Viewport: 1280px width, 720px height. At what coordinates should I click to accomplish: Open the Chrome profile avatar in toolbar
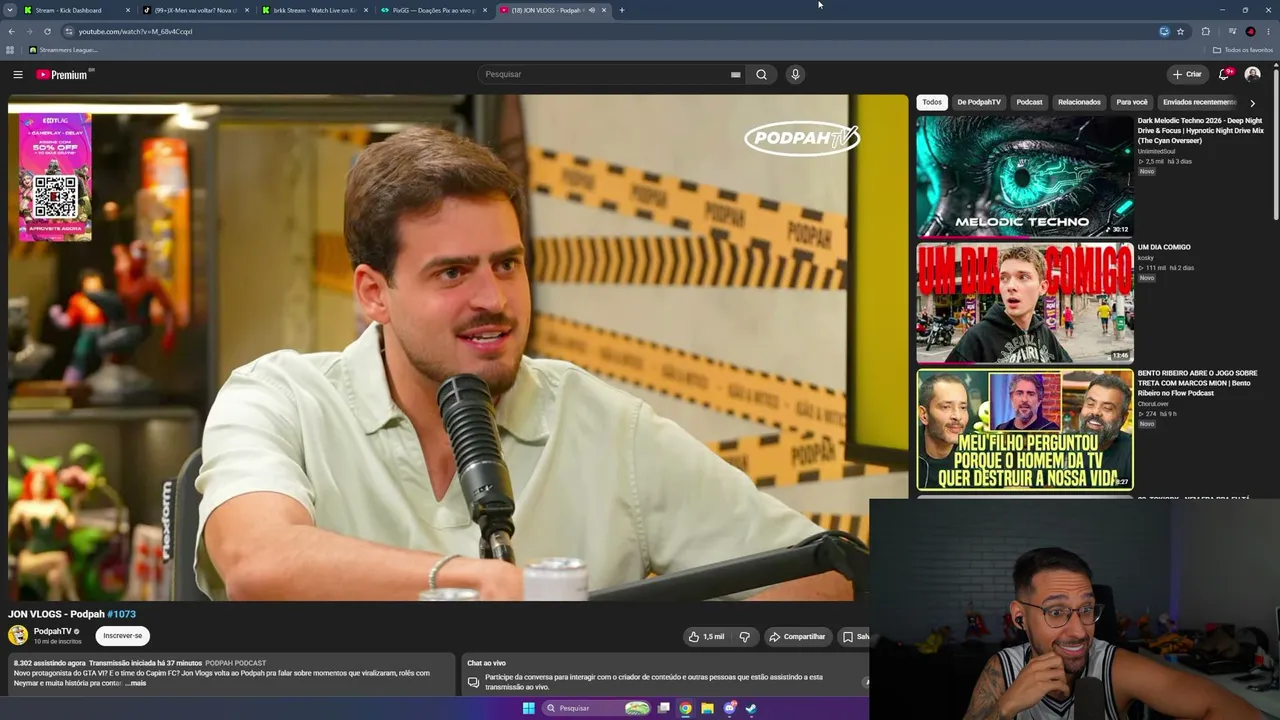(x=1250, y=31)
